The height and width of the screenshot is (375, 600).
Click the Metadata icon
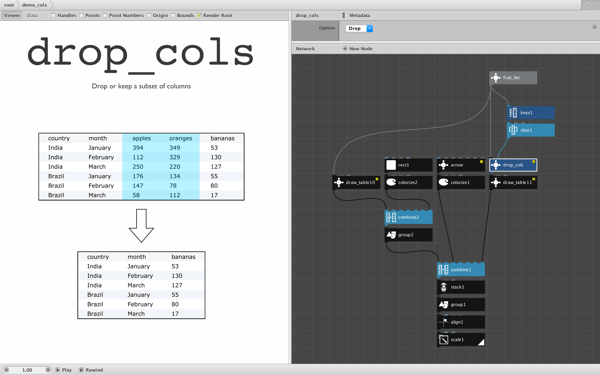pyautogui.click(x=344, y=15)
